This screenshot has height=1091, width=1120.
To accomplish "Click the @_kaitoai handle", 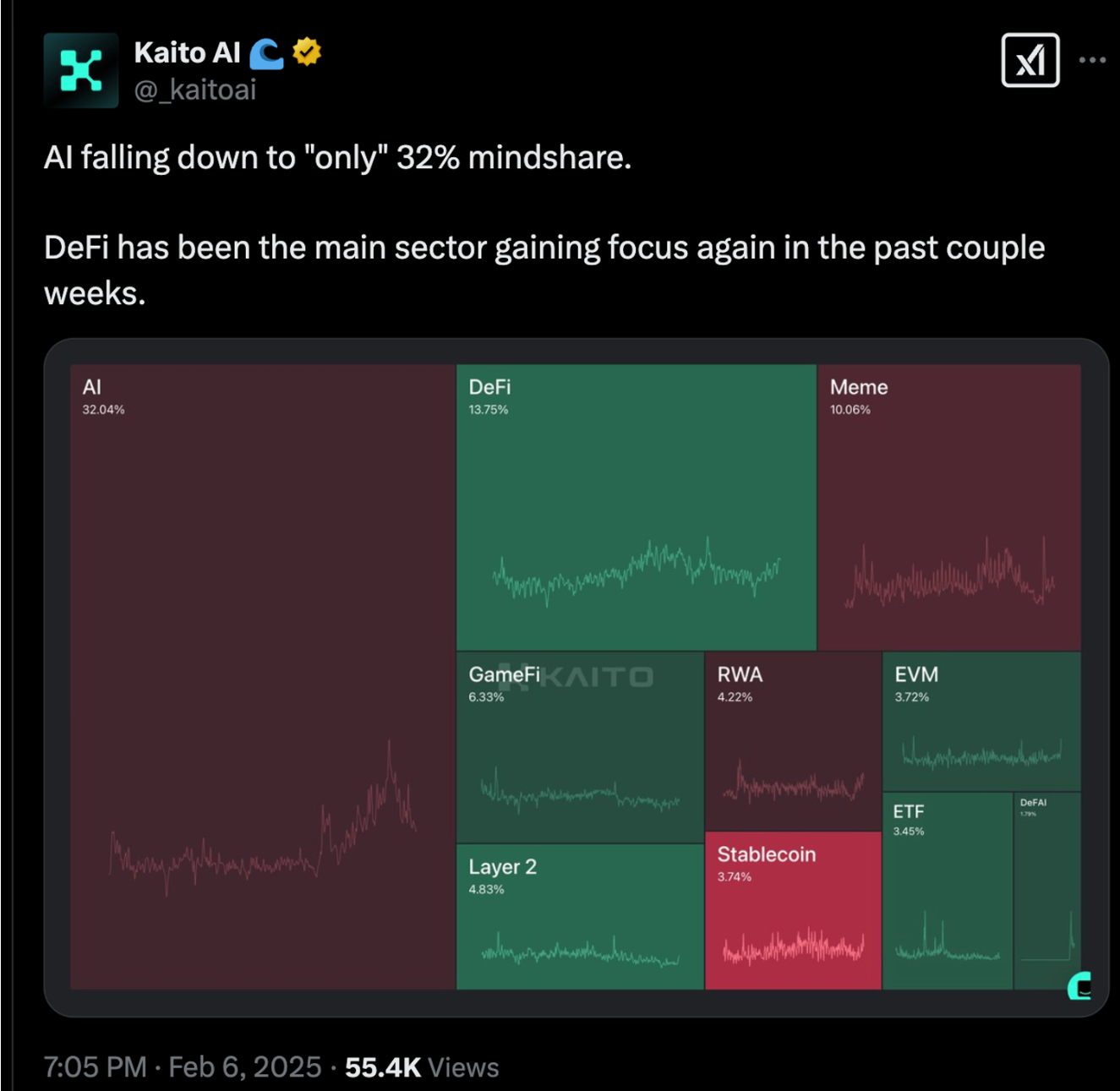I will point(195,90).
